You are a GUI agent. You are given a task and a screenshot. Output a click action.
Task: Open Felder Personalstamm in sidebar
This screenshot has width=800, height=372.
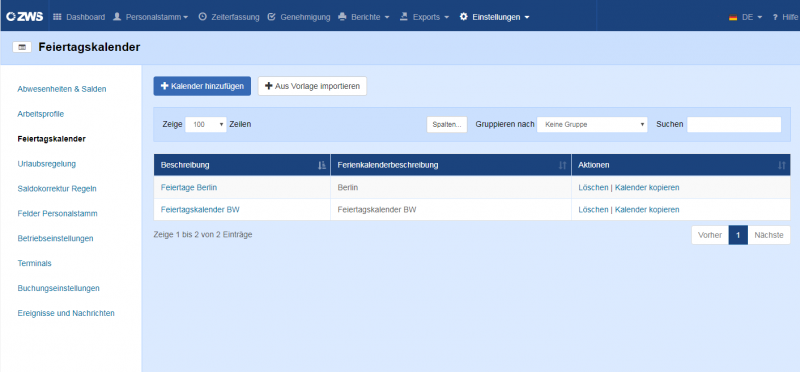57,213
